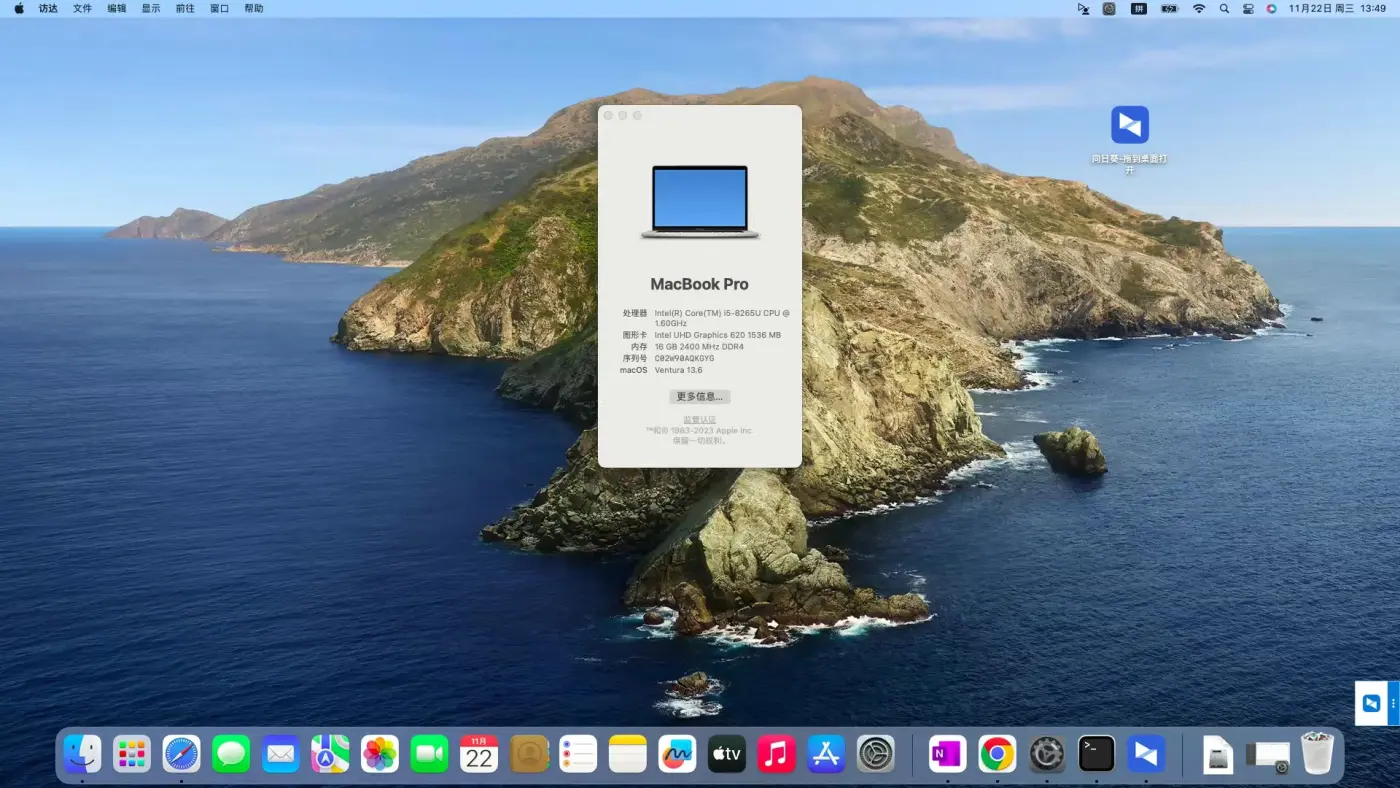Screen dimensions: 1400x788
Task: Open Terminal from the Dock
Action: (1096, 754)
